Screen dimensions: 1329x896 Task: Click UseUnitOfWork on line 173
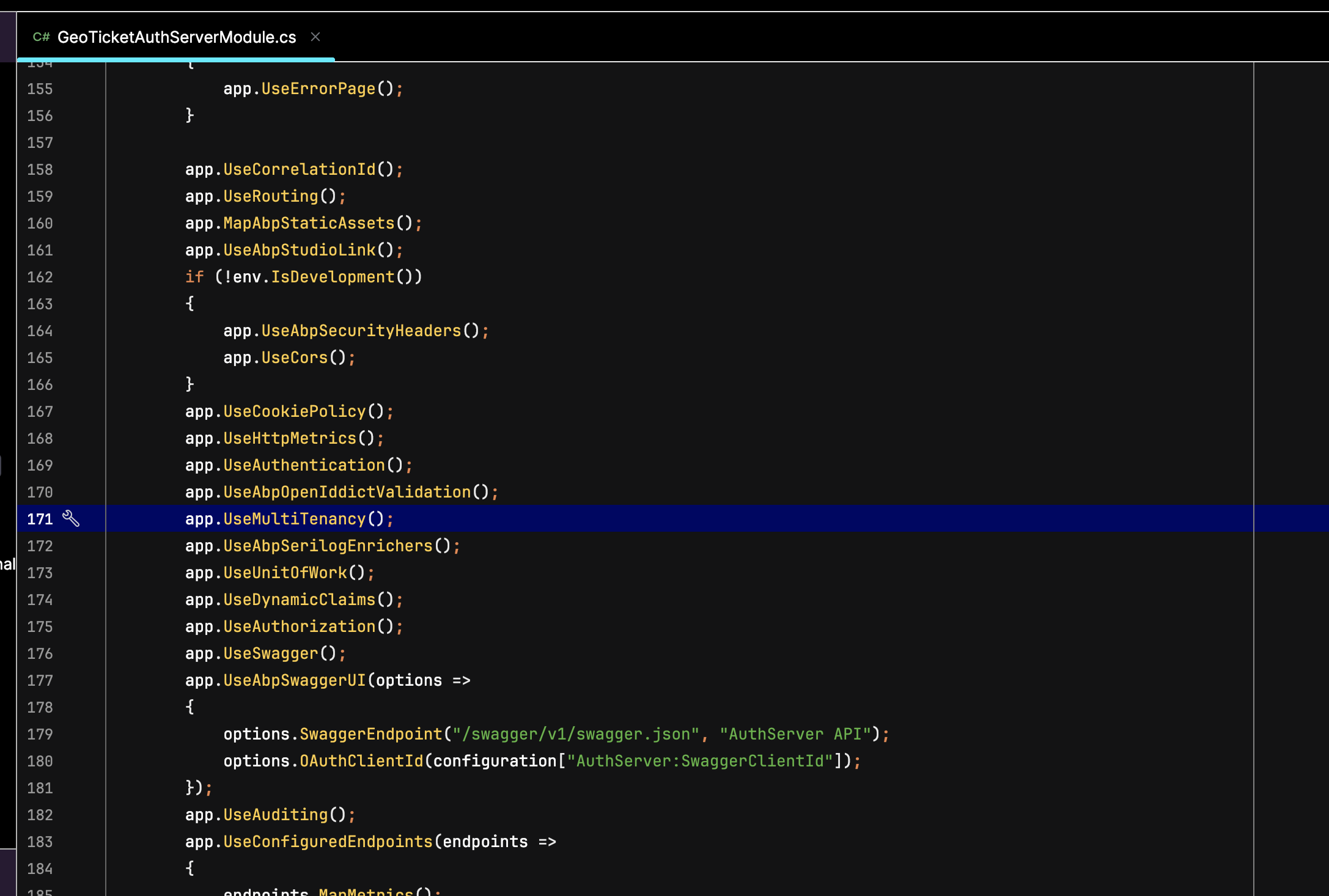click(x=285, y=573)
